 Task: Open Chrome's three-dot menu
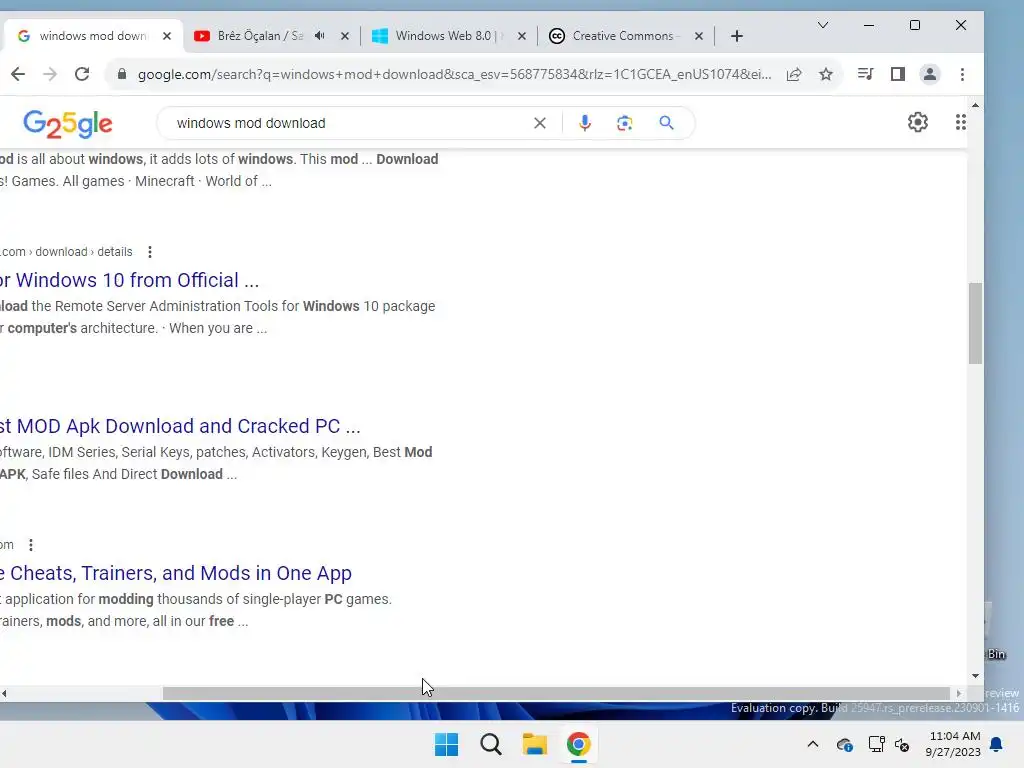(962, 74)
